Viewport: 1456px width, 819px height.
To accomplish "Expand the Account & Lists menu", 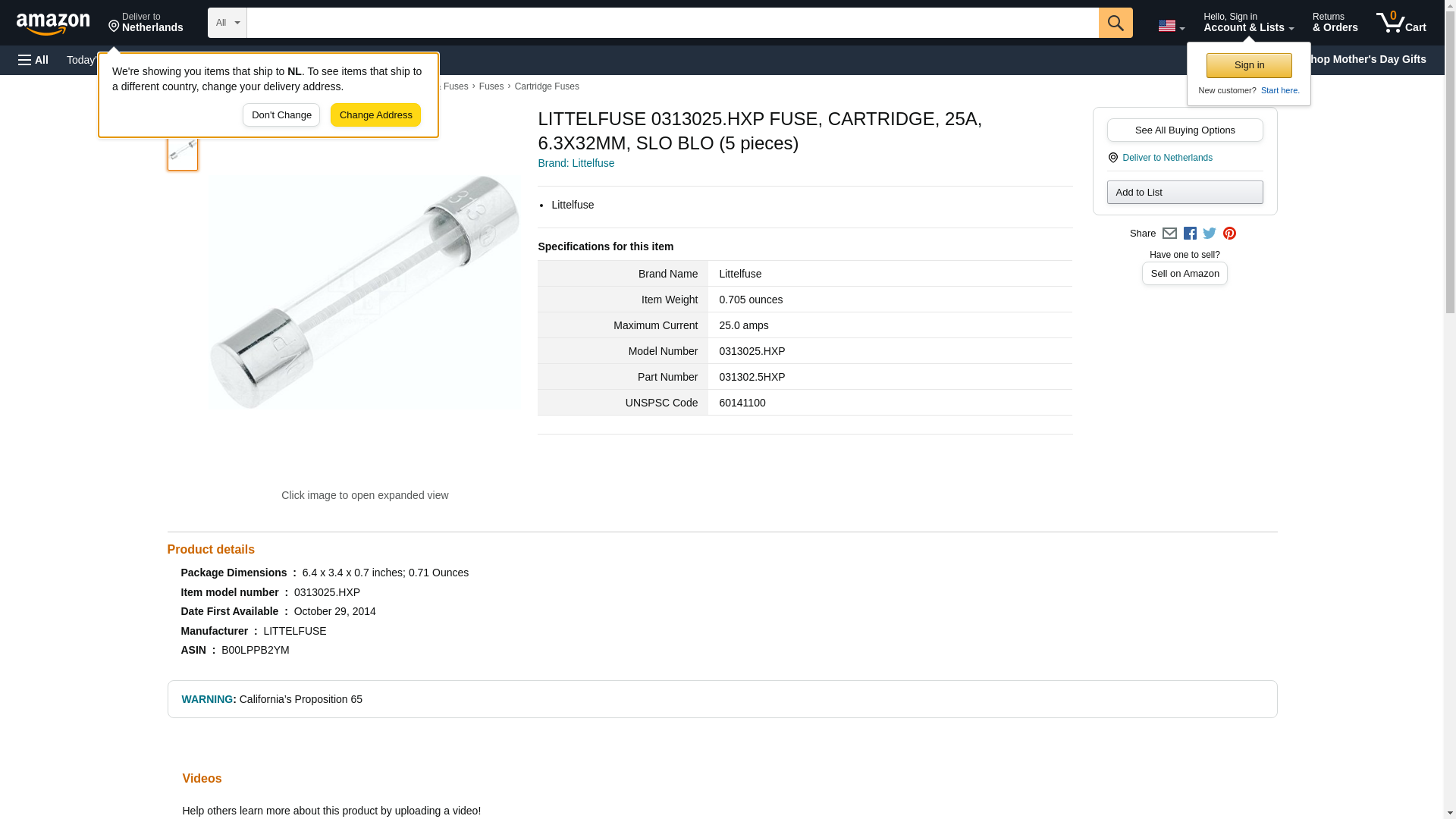I will pyautogui.click(x=1248, y=22).
